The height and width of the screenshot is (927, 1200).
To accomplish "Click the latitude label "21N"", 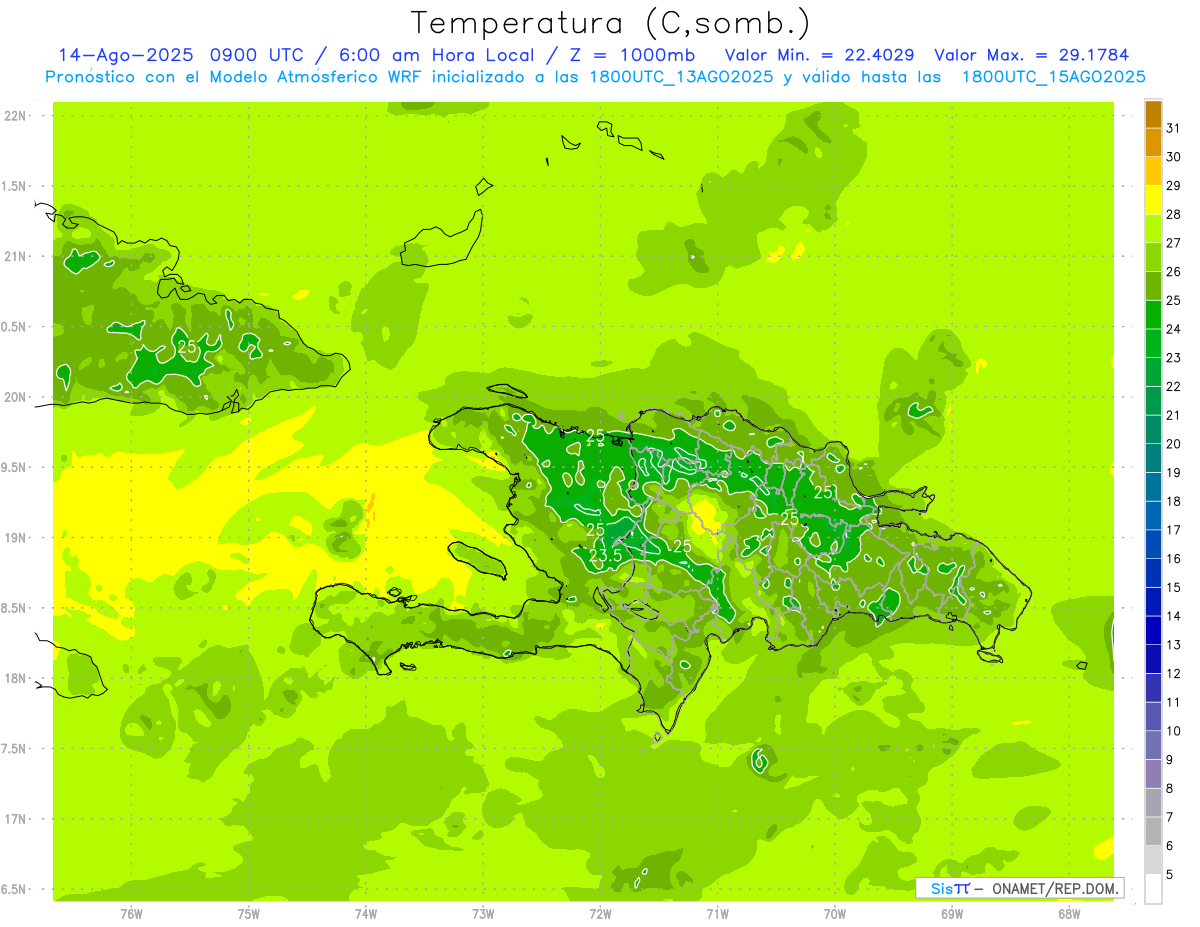I will click(x=17, y=257).
